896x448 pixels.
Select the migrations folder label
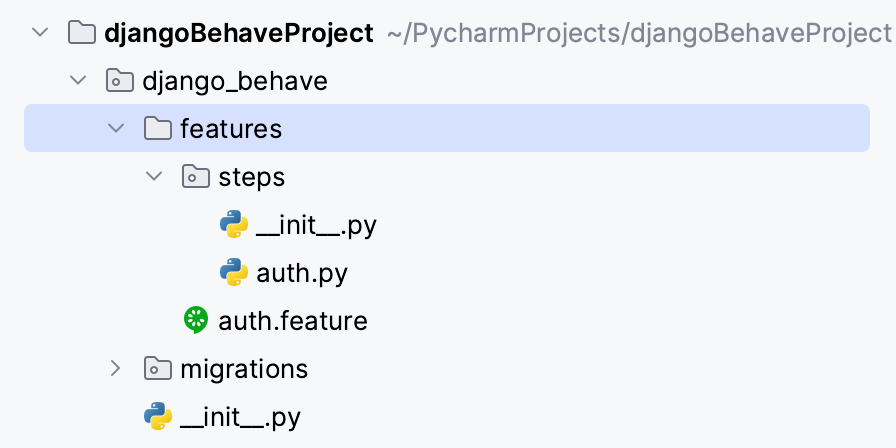pos(243,369)
